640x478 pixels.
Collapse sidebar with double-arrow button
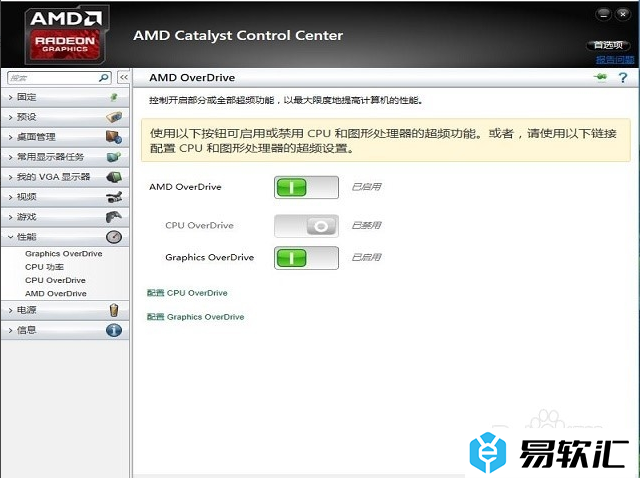coord(124,77)
